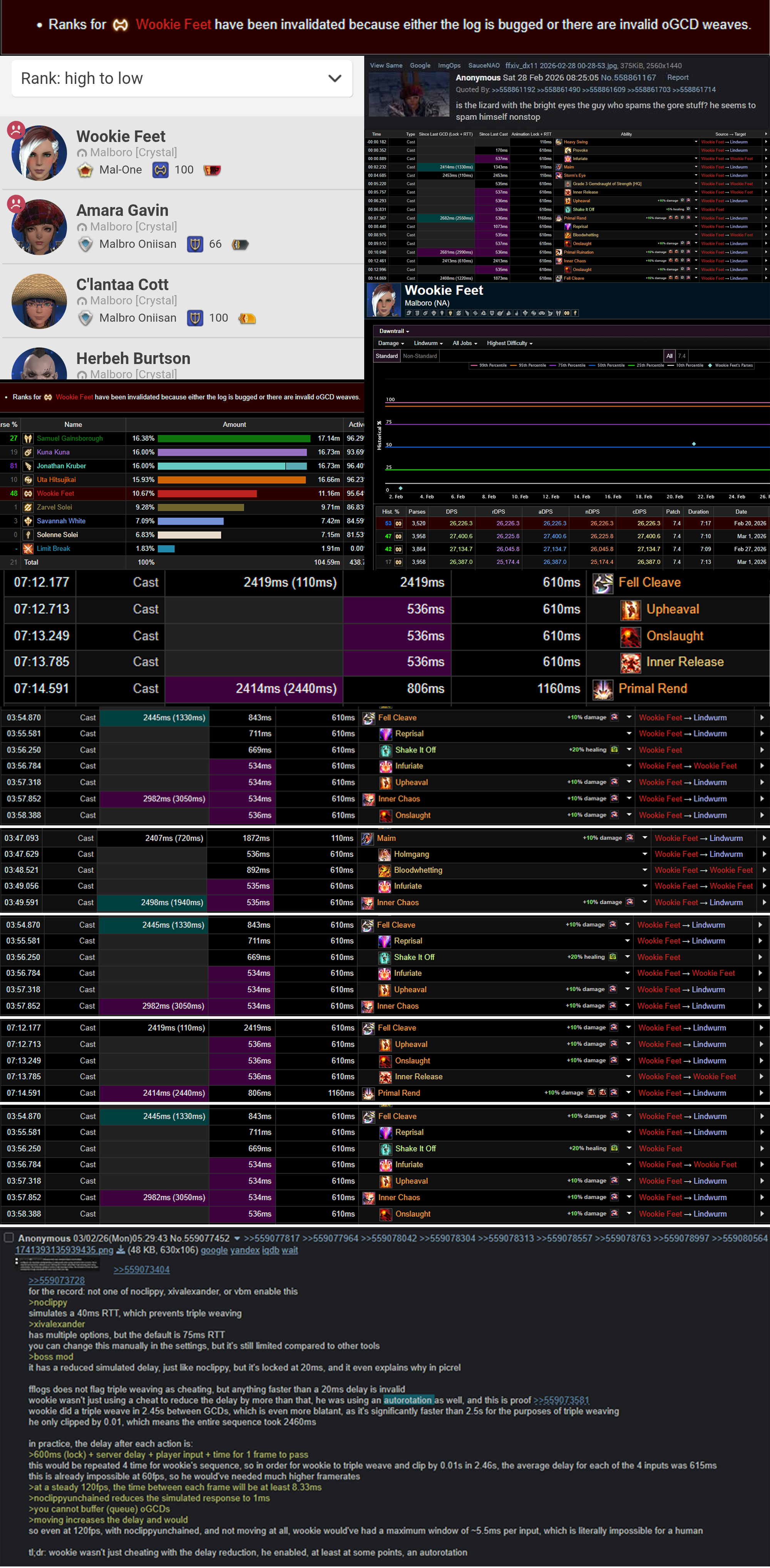Open the yandex reverse image search link

pyautogui.click(x=245, y=1250)
